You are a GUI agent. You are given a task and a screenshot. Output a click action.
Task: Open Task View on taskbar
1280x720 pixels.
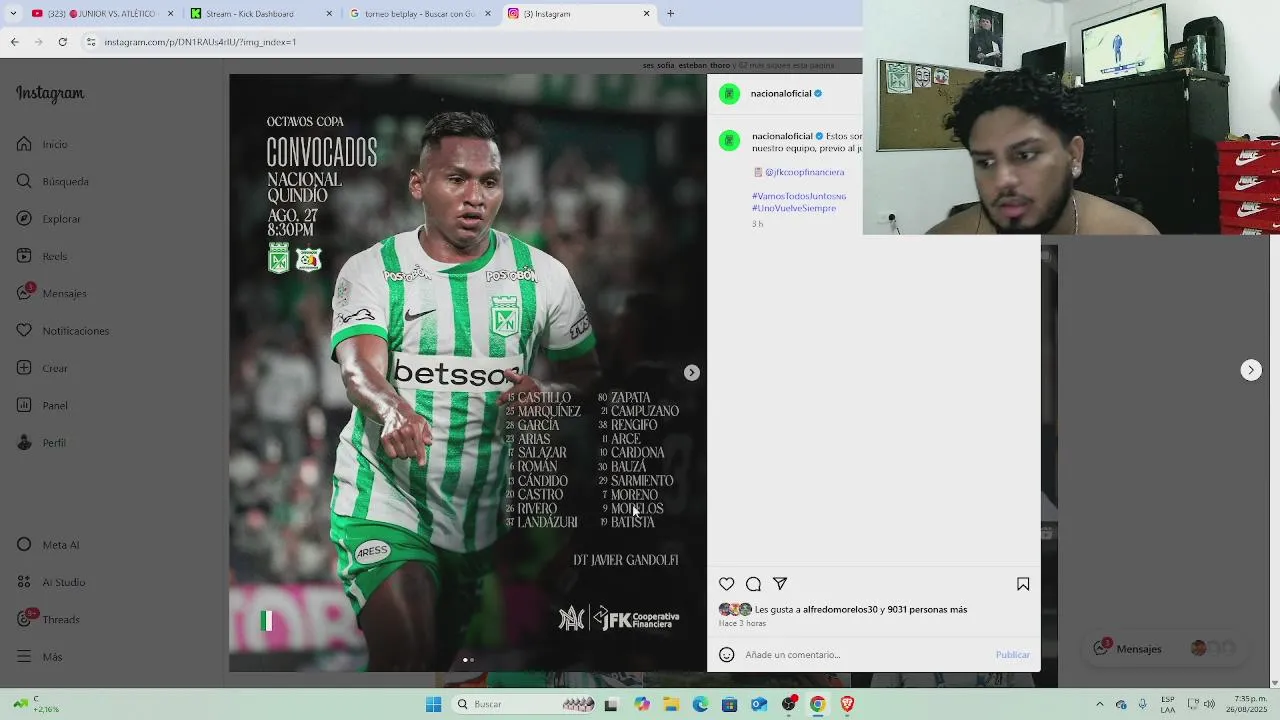(x=611, y=704)
